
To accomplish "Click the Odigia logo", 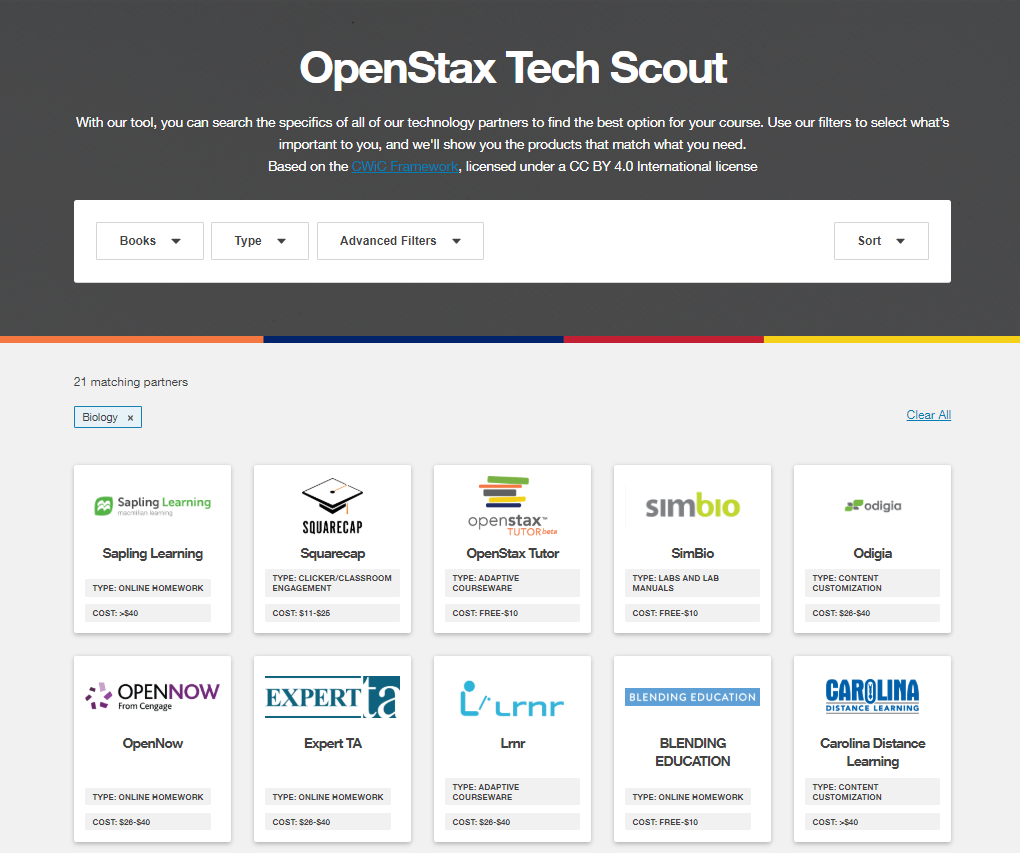I will [x=872, y=506].
